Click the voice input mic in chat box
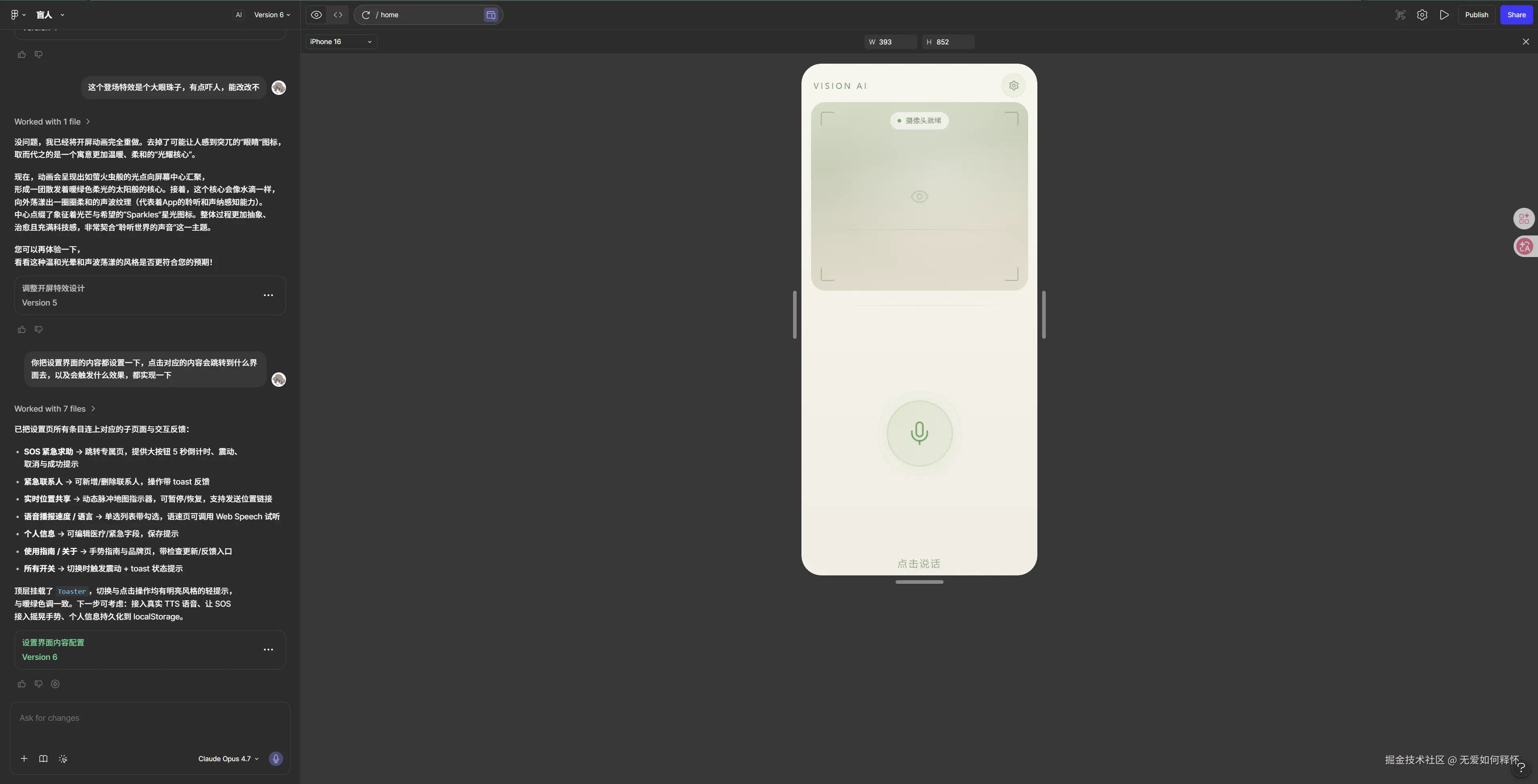The image size is (1538, 784). (x=275, y=758)
